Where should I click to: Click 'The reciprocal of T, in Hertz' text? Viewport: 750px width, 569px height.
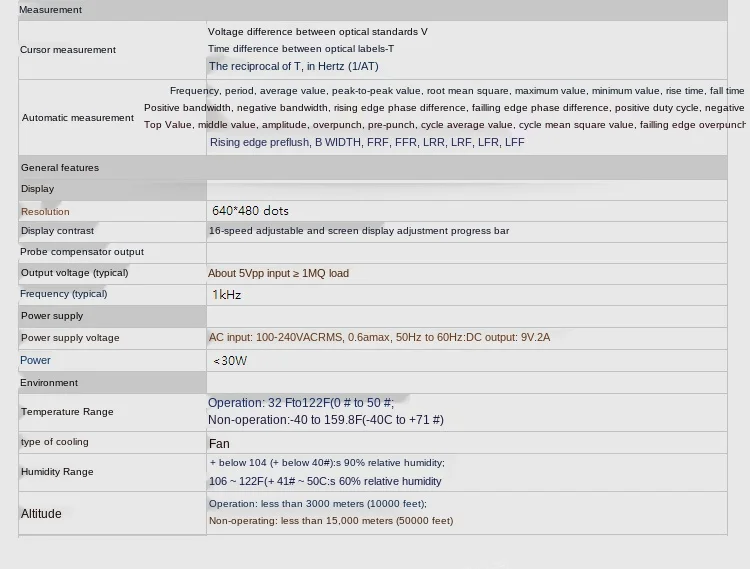tap(294, 66)
